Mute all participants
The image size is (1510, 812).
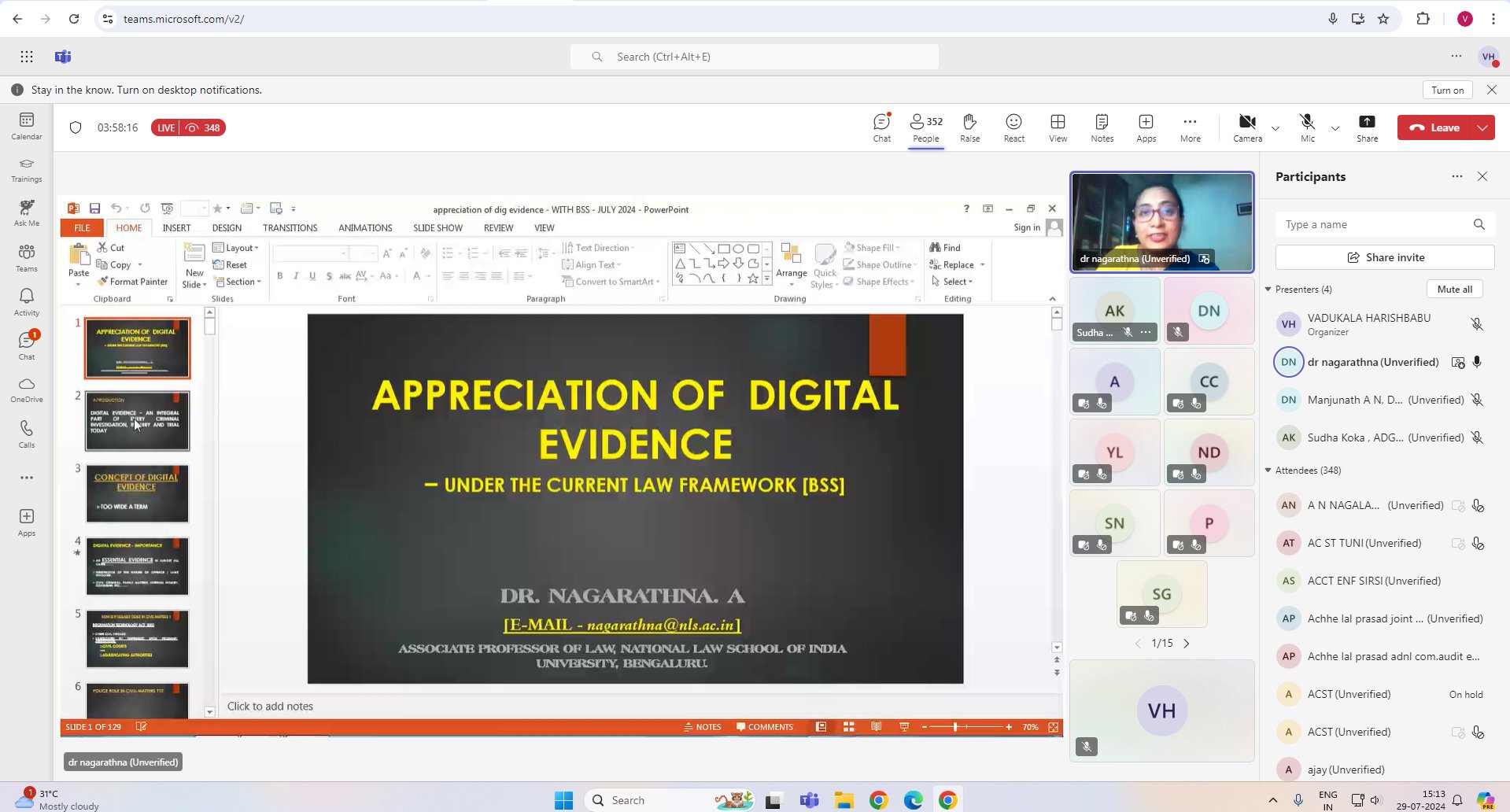pos(1454,289)
